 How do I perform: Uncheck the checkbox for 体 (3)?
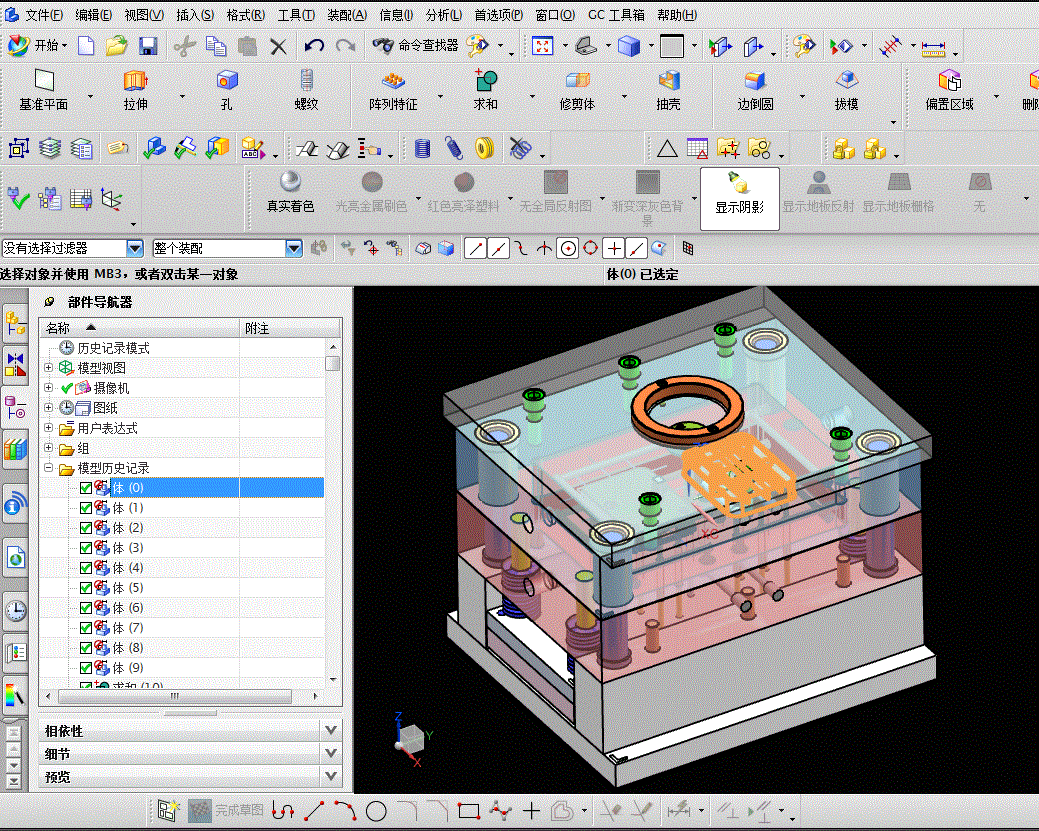86,548
